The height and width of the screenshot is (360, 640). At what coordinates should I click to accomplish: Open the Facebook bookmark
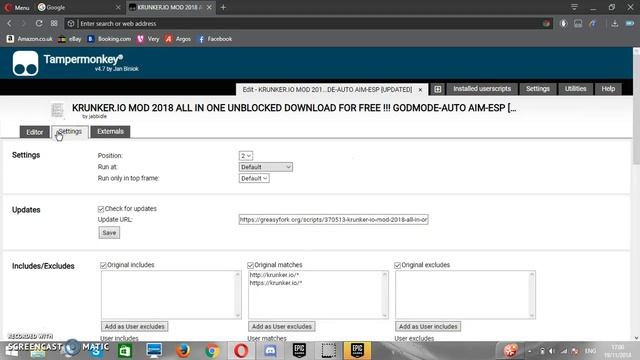coord(215,39)
